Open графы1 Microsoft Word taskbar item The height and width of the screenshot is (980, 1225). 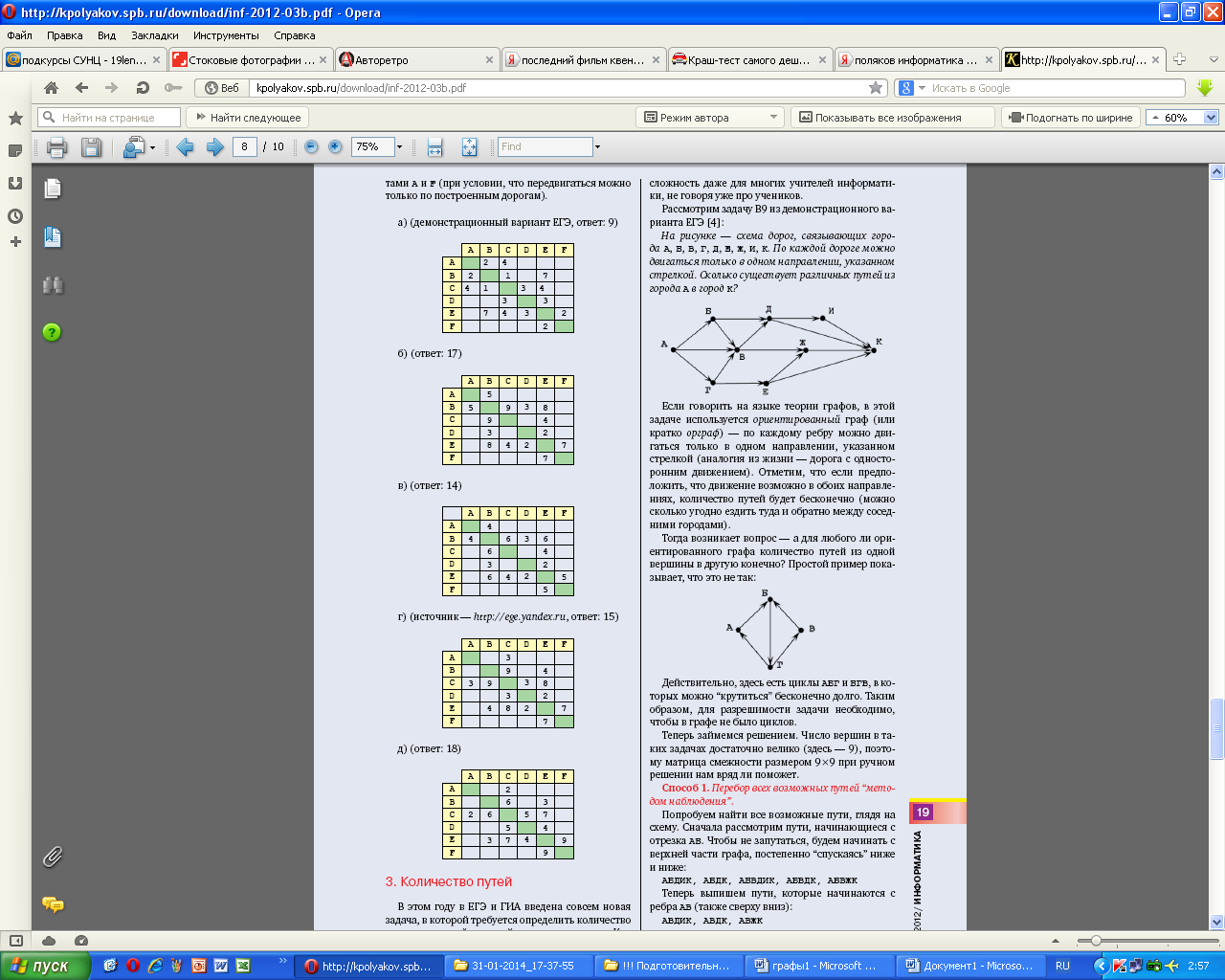(818, 966)
